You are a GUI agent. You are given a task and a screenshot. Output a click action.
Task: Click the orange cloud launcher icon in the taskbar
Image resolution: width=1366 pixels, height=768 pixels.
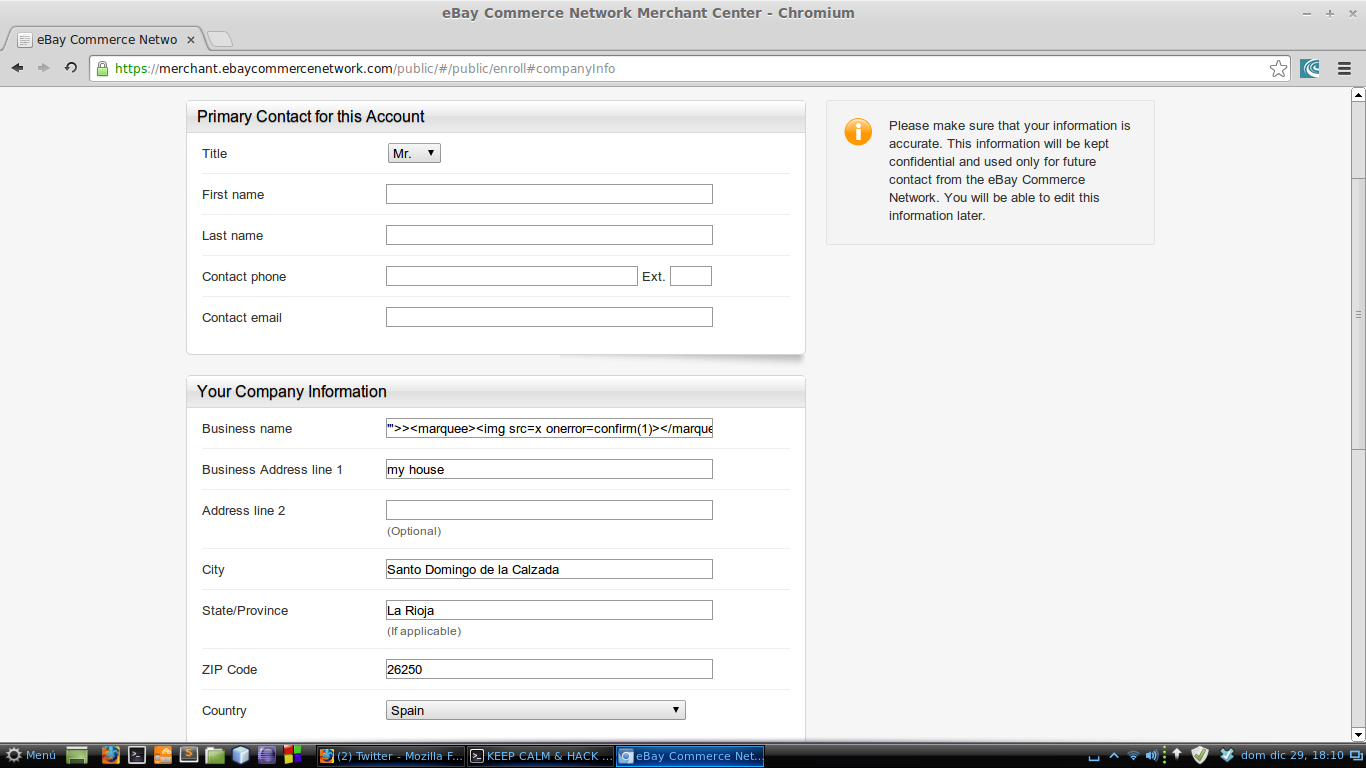pos(163,755)
